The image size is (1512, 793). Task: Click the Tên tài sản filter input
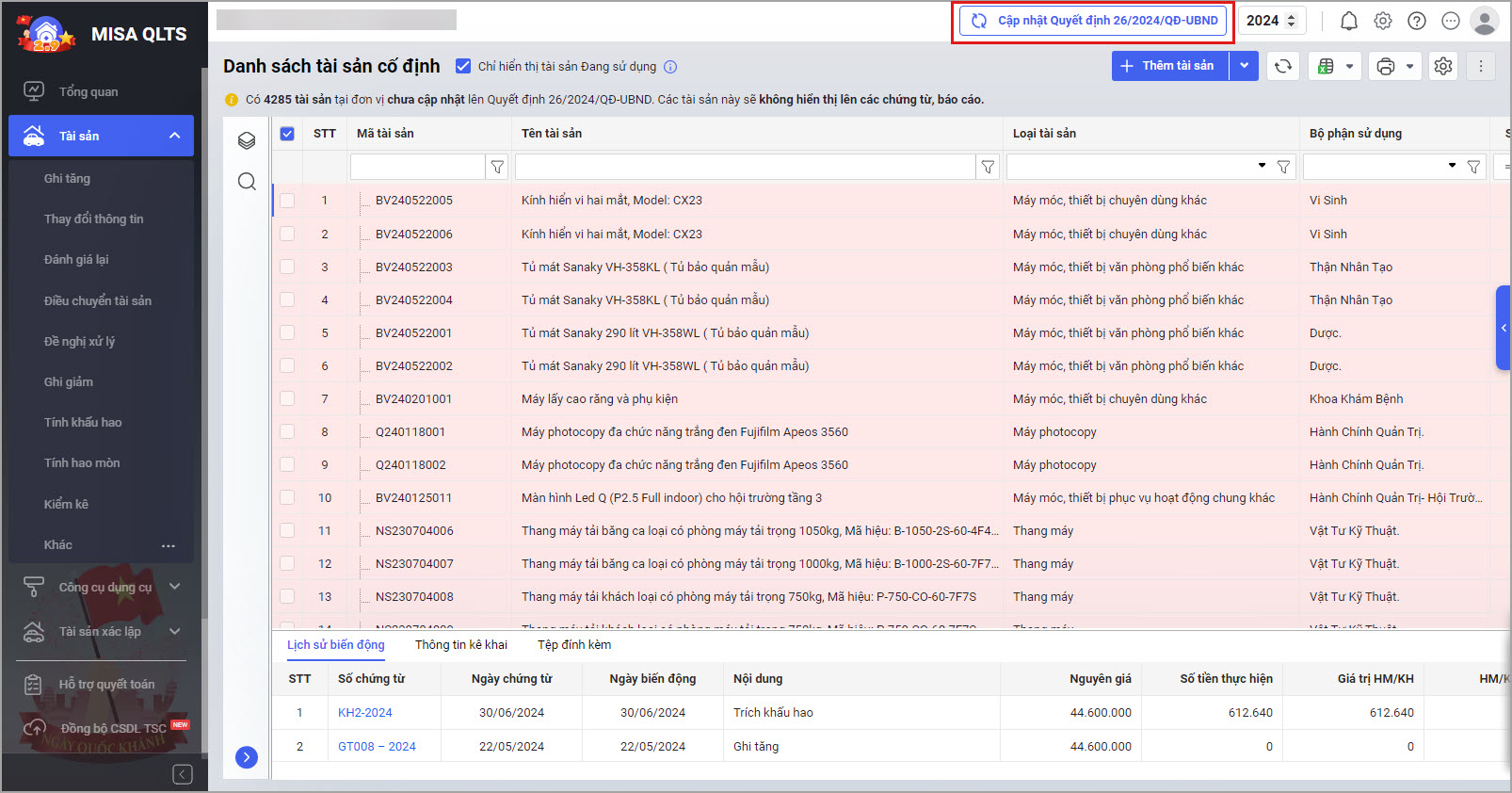[x=744, y=167]
